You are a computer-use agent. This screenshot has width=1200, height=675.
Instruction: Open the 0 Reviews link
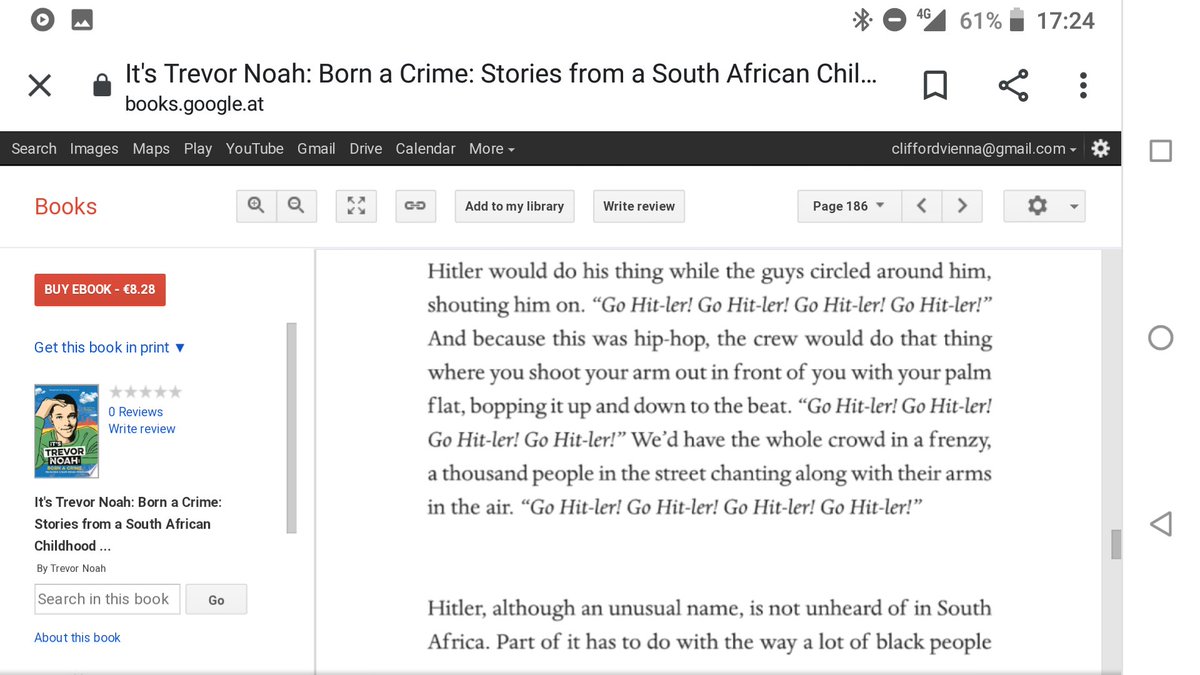point(136,412)
